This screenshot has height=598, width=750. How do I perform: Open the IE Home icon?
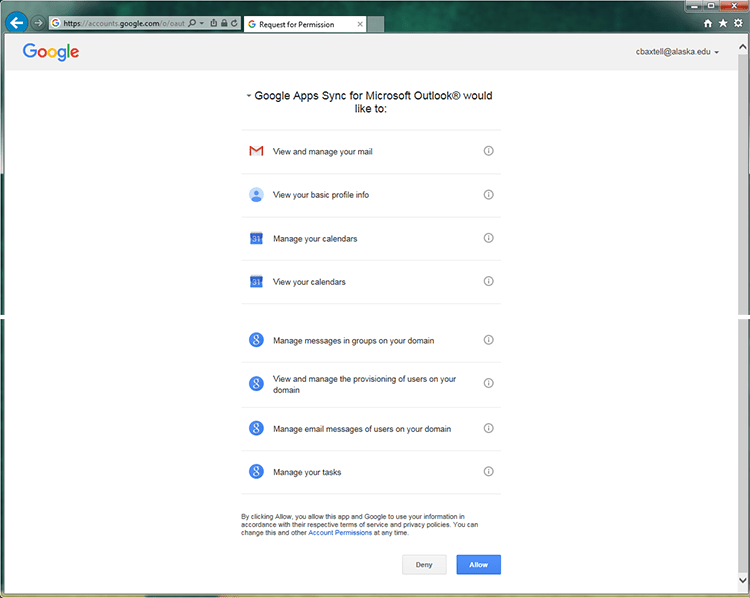[x=708, y=23]
